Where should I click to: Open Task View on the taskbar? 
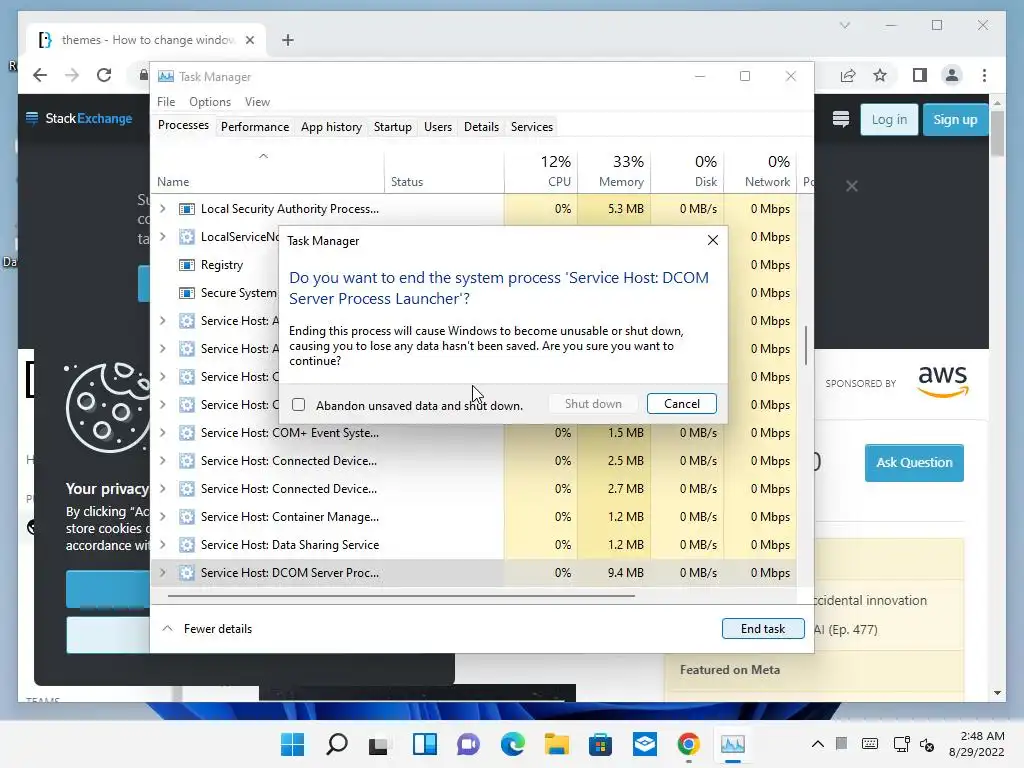(x=379, y=744)
